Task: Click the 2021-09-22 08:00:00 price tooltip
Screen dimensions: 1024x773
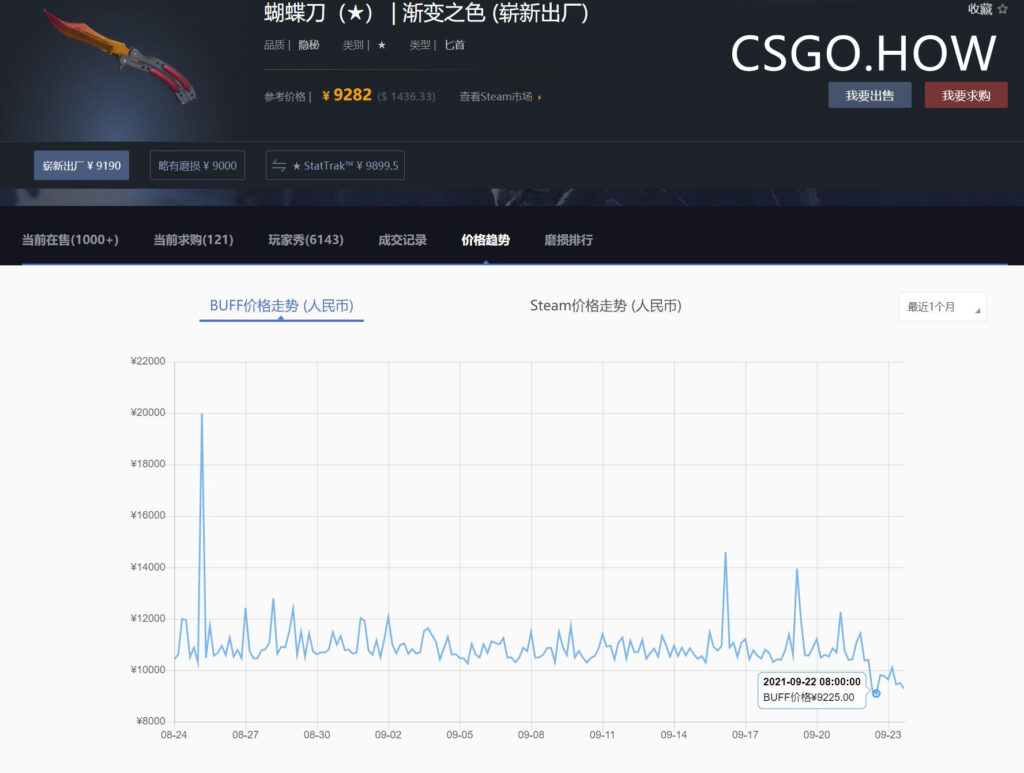Action: click(x=812, y=689)
